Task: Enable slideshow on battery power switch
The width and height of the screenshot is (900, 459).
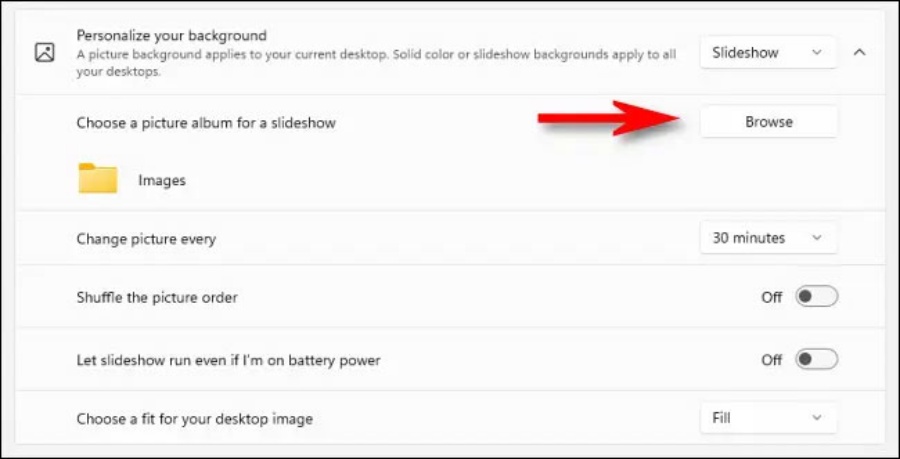Action: point(816,359)
